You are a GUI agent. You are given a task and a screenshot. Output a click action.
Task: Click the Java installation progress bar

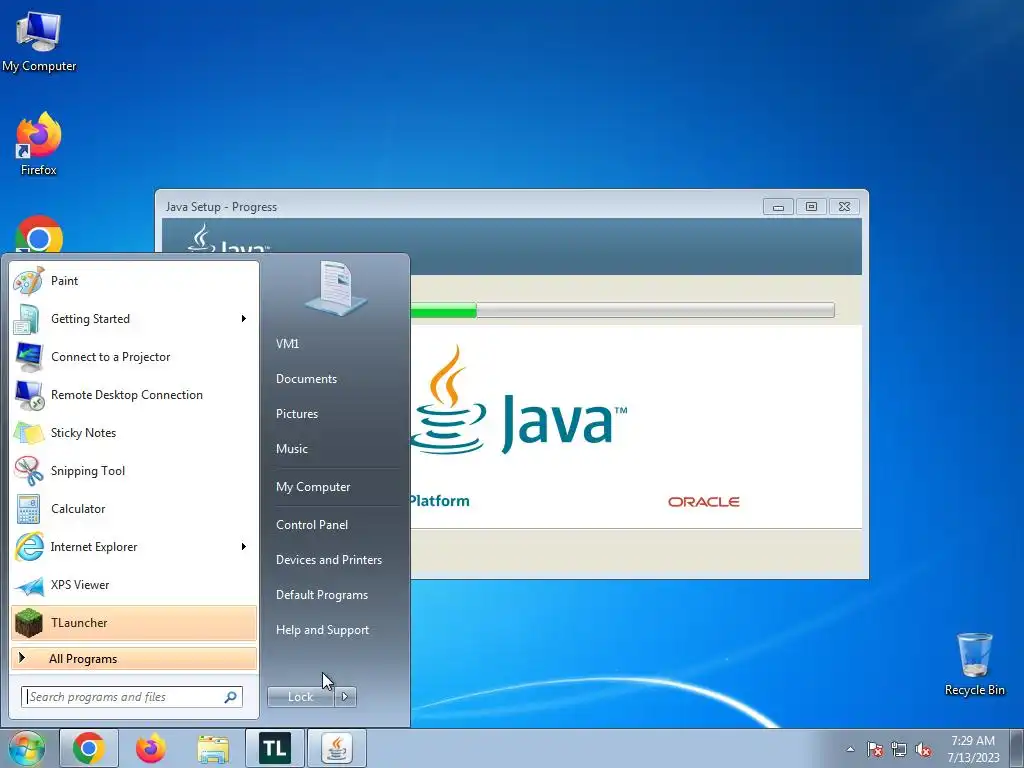coord(622,310)
